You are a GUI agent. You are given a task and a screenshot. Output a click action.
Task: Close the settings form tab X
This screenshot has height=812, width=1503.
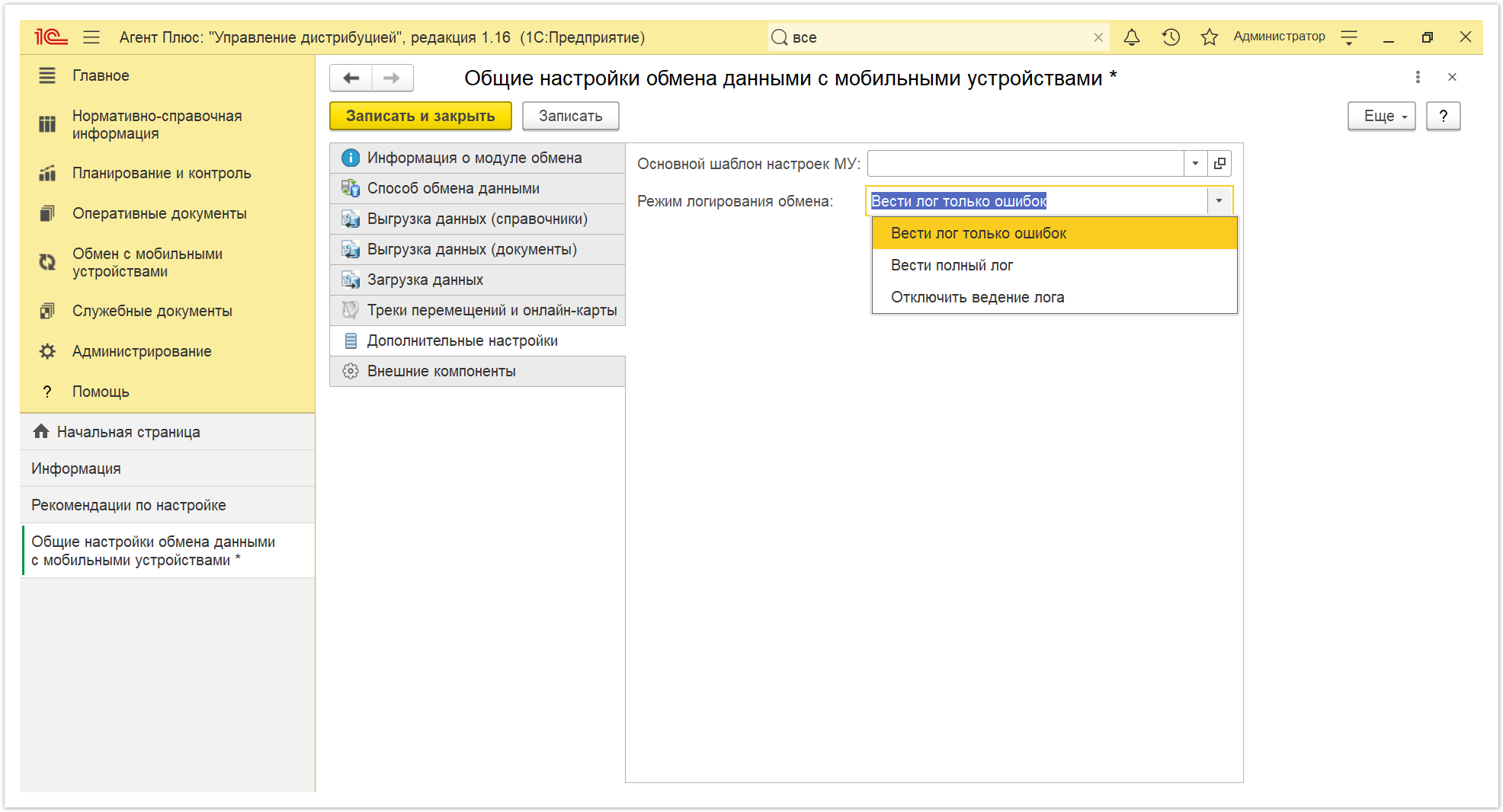(x=1452, y=77)
